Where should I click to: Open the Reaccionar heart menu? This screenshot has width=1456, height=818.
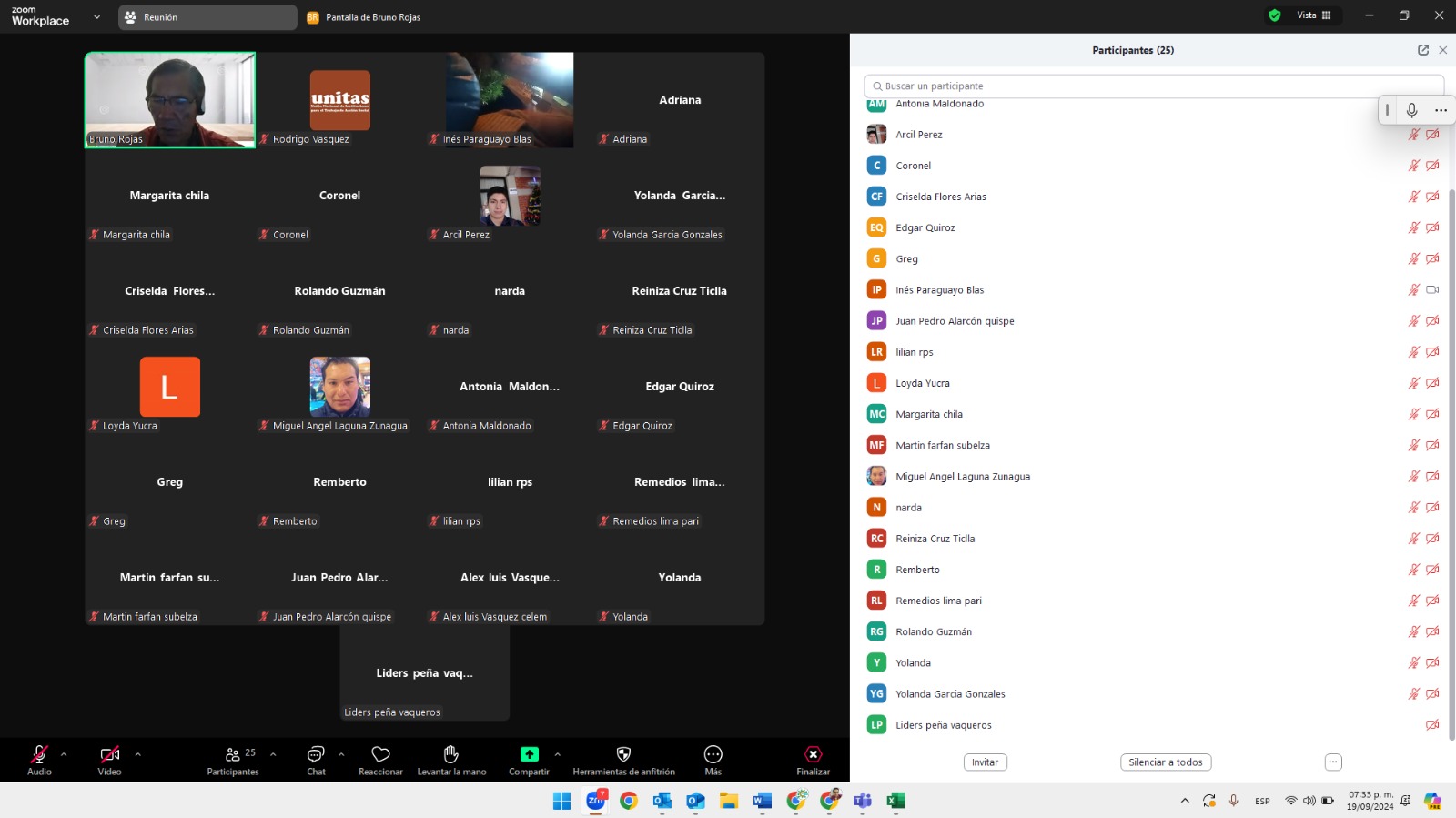click(x=380, y=760)
